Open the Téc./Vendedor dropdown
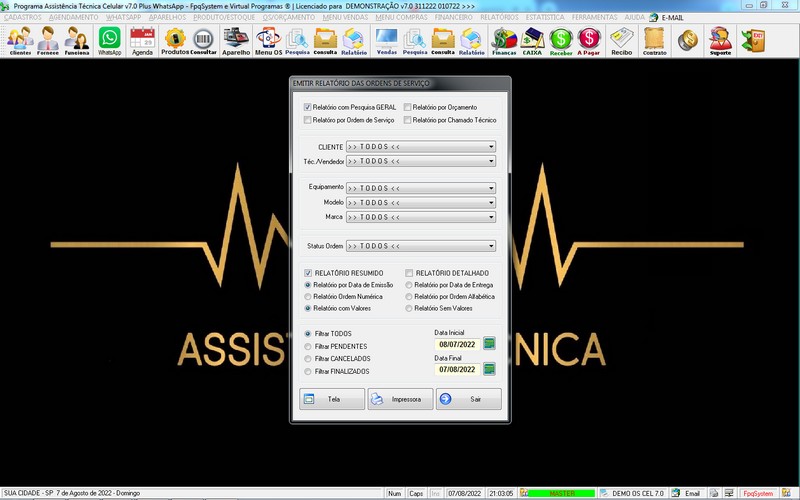This screenshot has height=500, width=800. coord(421,161)
